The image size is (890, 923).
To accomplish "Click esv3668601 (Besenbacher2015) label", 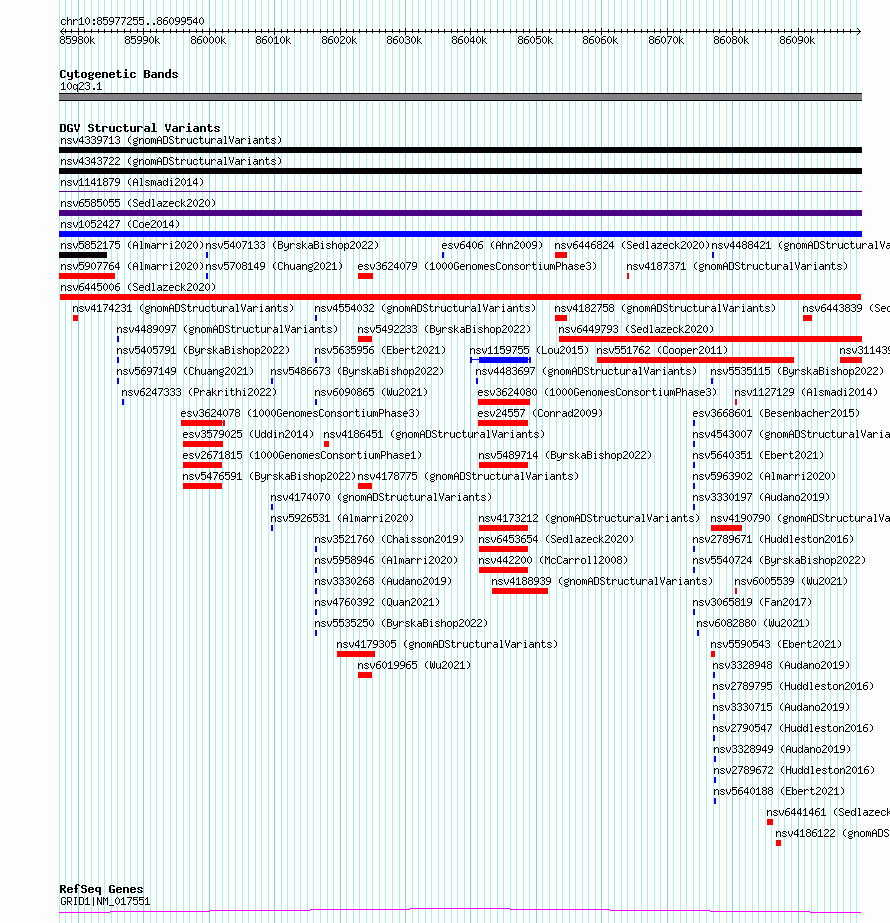I will (x=776, y=413).
